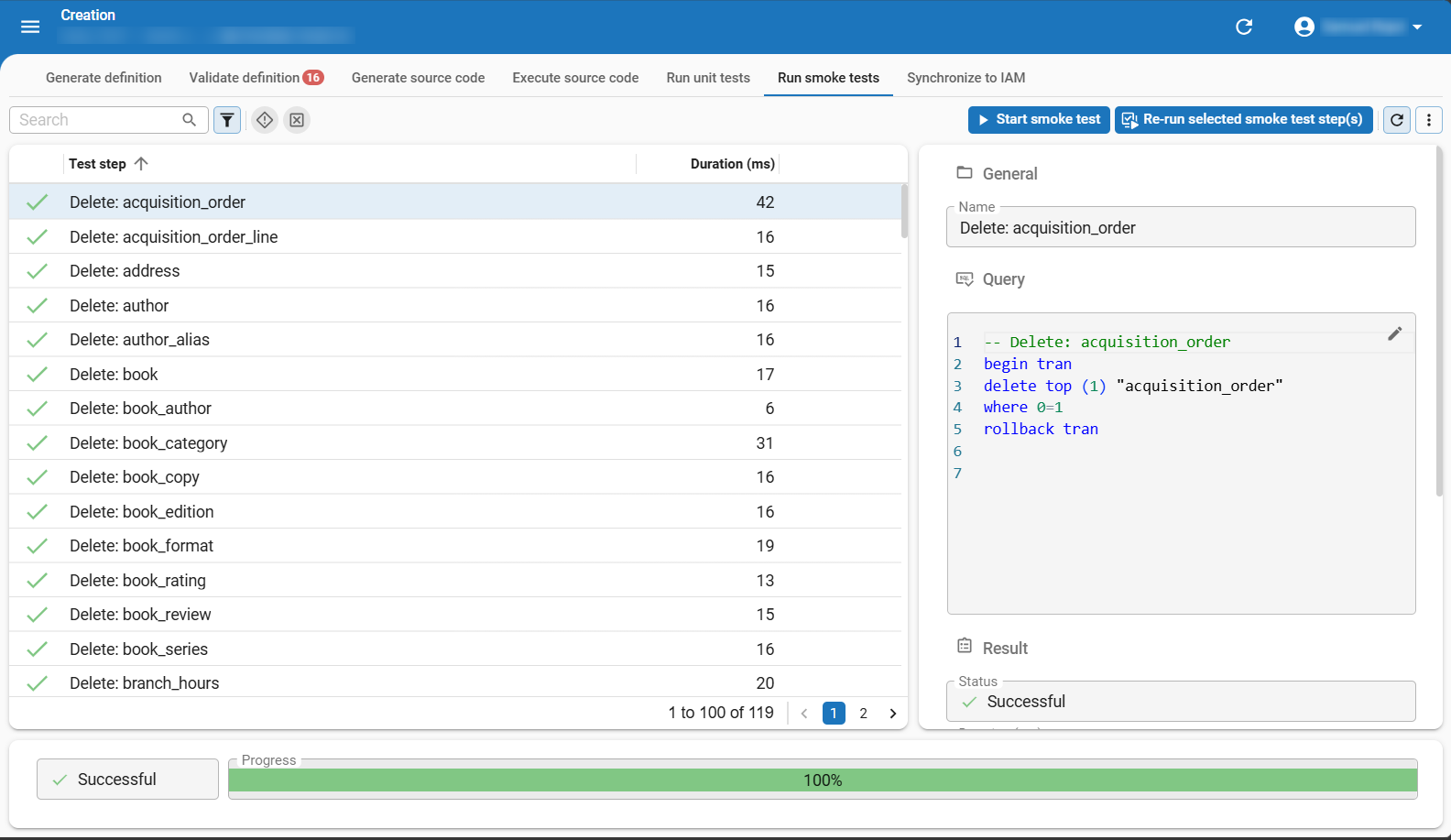
Task: Edit the query with pencil icon
Action: [1394, 333]
